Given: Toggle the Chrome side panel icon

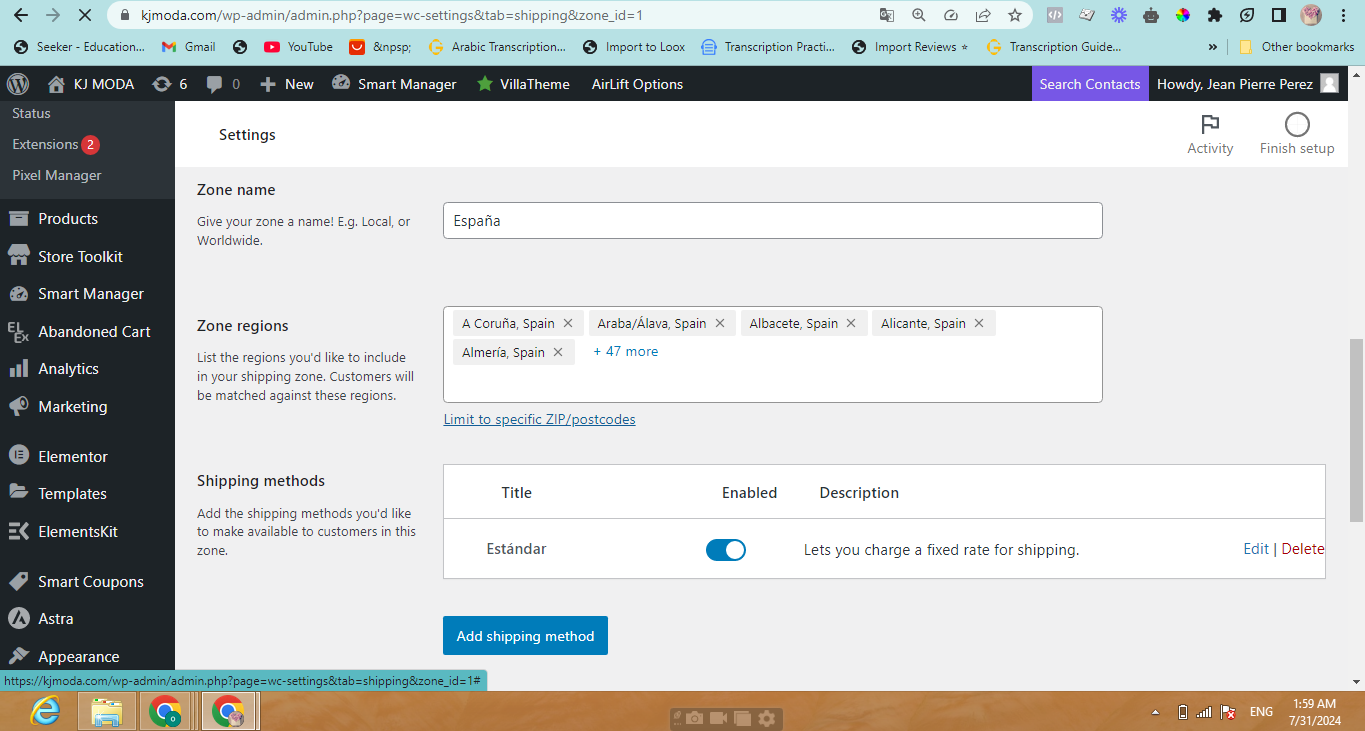Looking at the screenshot, I should pos(1278,15).
